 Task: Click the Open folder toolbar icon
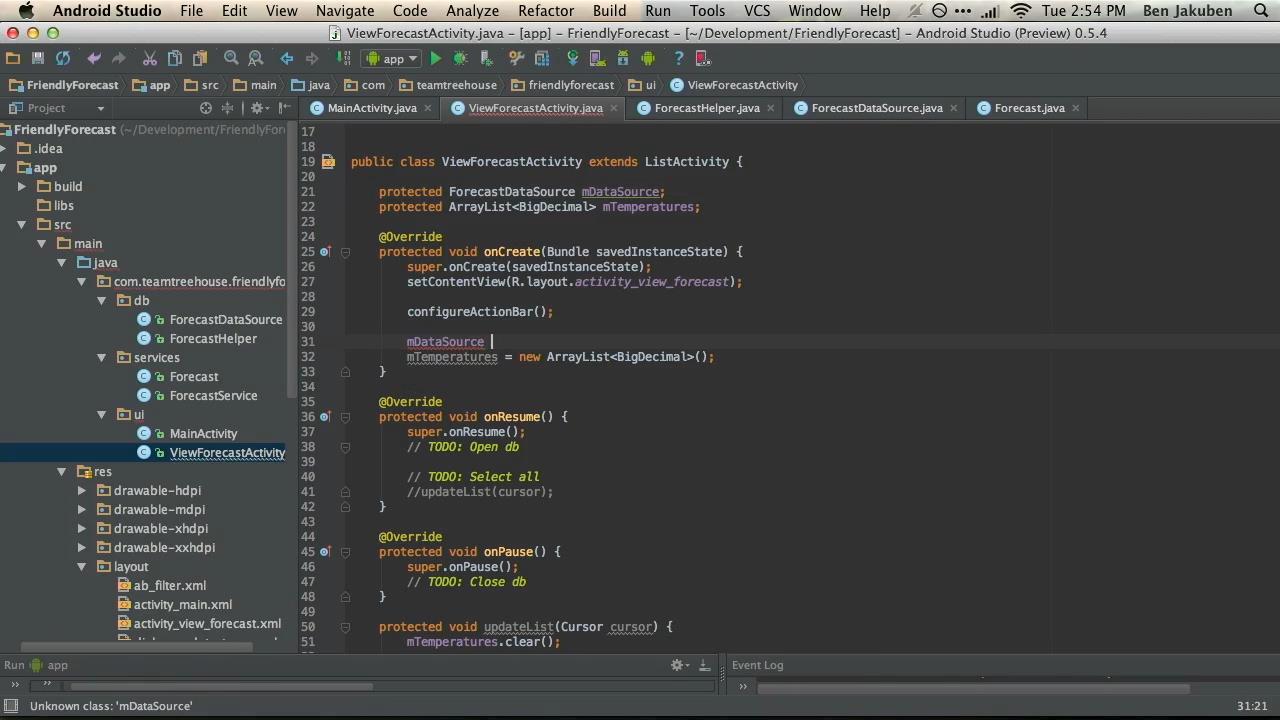coord(13,59)
